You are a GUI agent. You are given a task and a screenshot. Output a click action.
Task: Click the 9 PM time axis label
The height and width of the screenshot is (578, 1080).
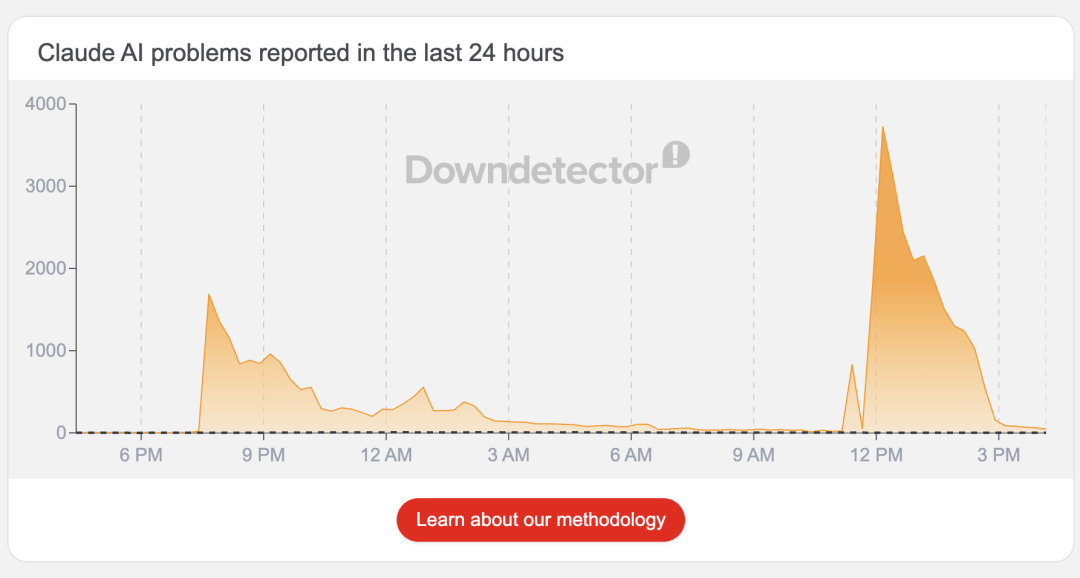263,456
